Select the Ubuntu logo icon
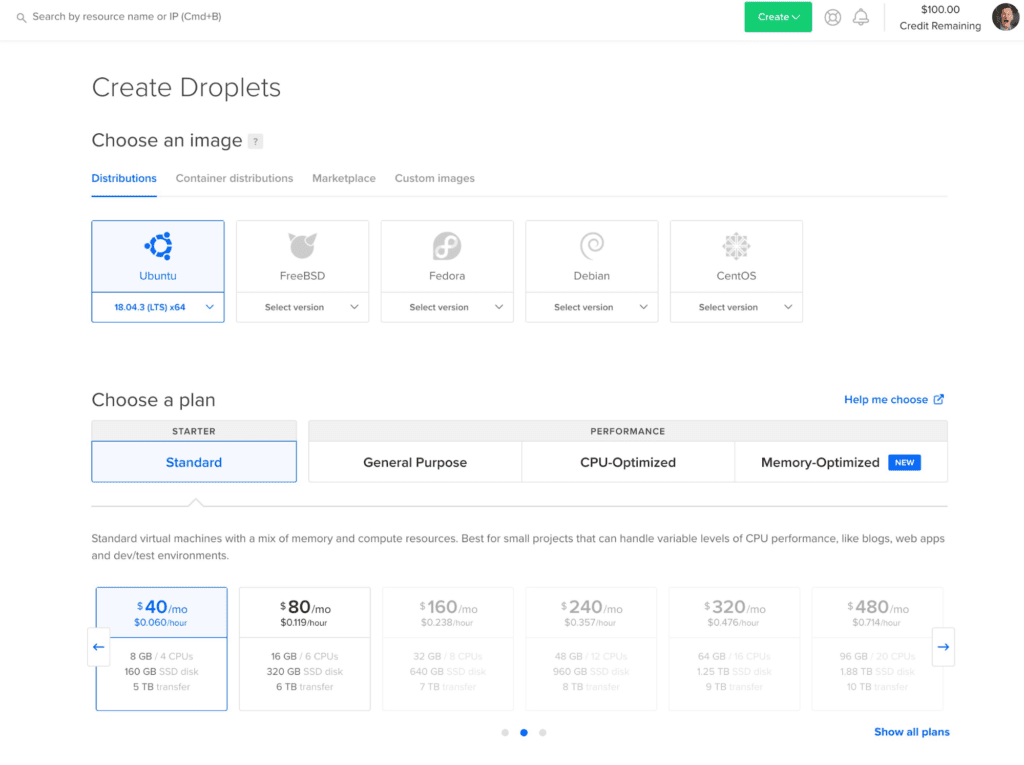The image size is (1024, 765). point(159,246)
